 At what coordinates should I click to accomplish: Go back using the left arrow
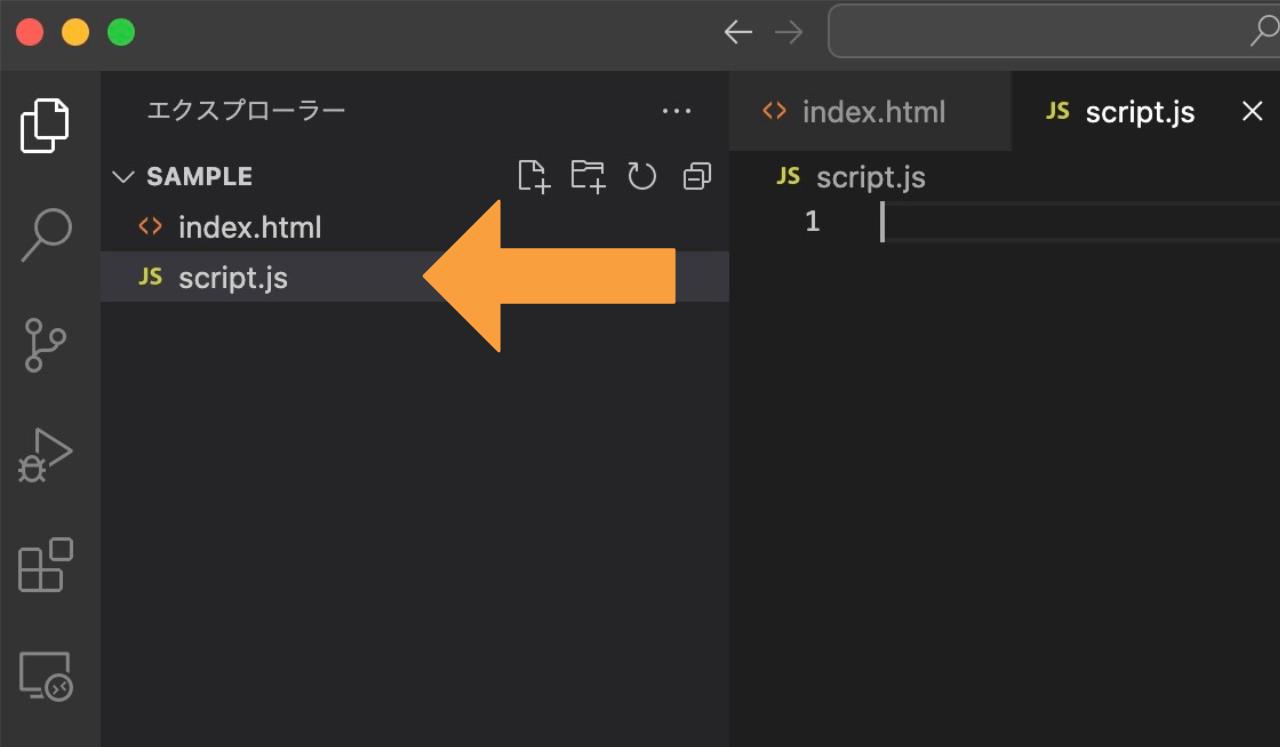(738, 33)
